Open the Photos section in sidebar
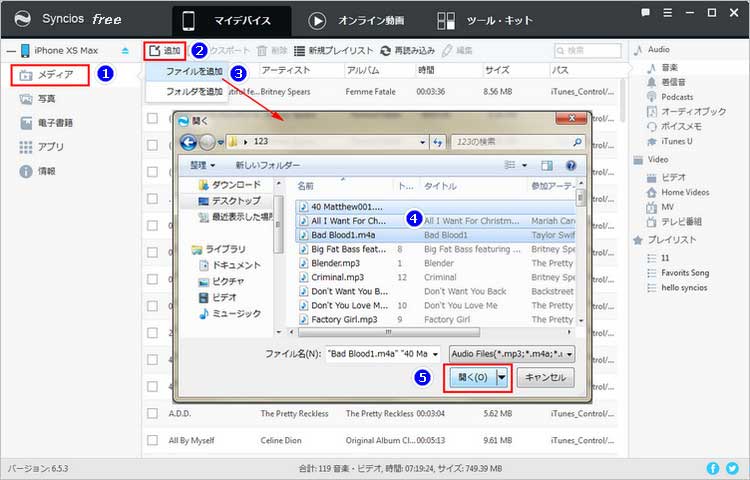The width and height of the screenshot is (750, 480). pos(37,99)
